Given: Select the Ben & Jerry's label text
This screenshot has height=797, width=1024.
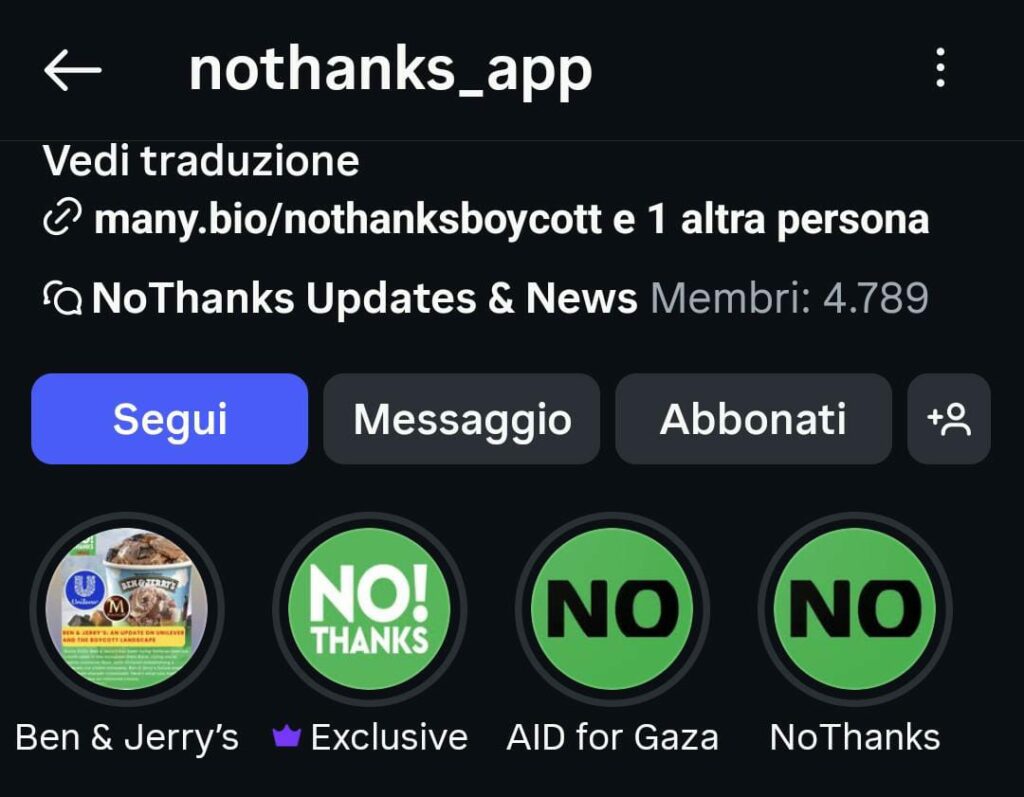Looking at the screenshot, I should pos(127,738).
